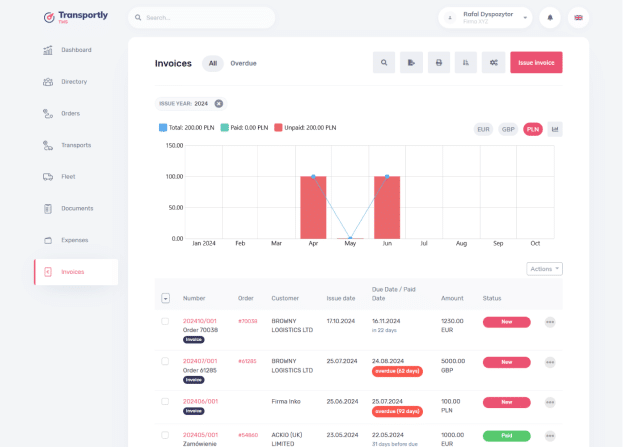Open the invoice settings gears icon
Viewport: 623px width, 447px height.
point(493,62)
